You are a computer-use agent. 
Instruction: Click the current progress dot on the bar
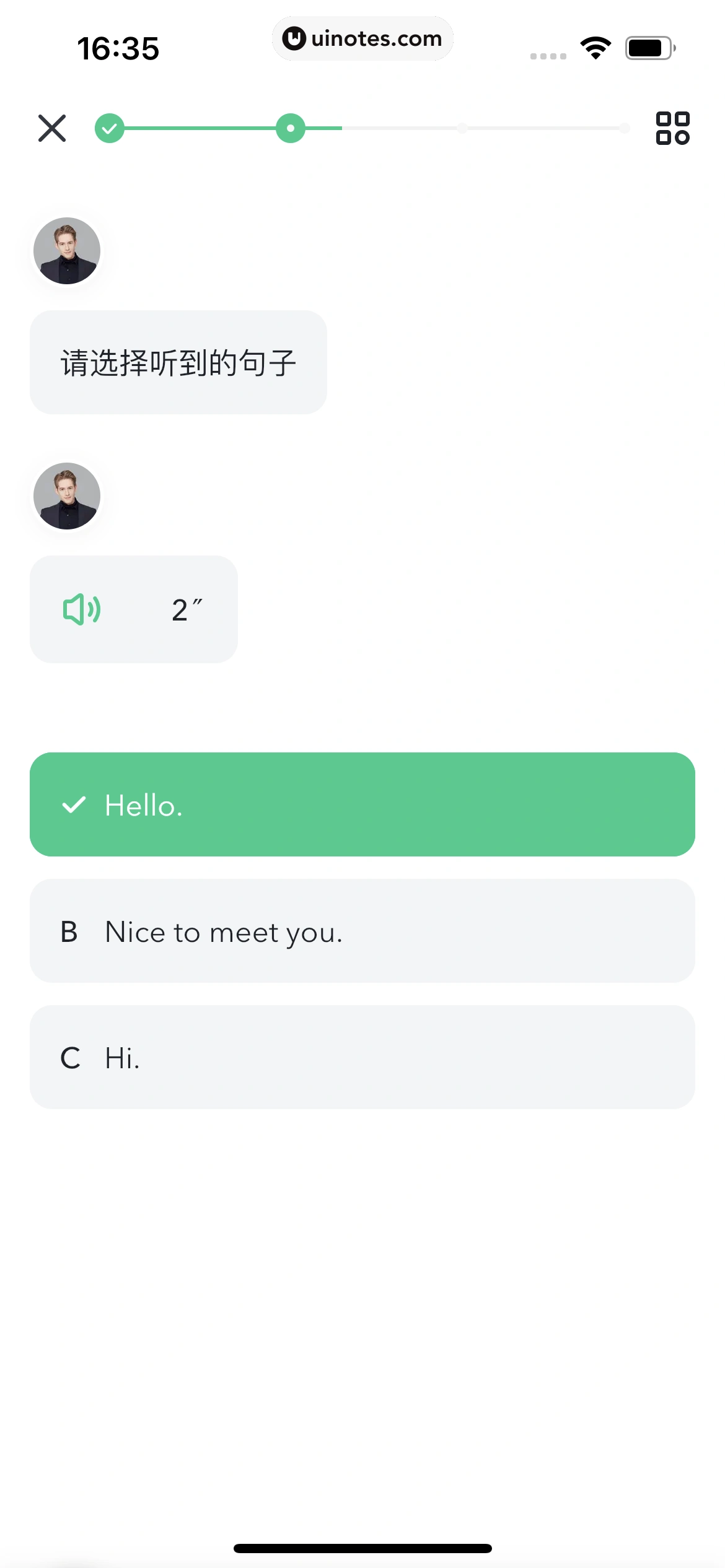[289, 128]
